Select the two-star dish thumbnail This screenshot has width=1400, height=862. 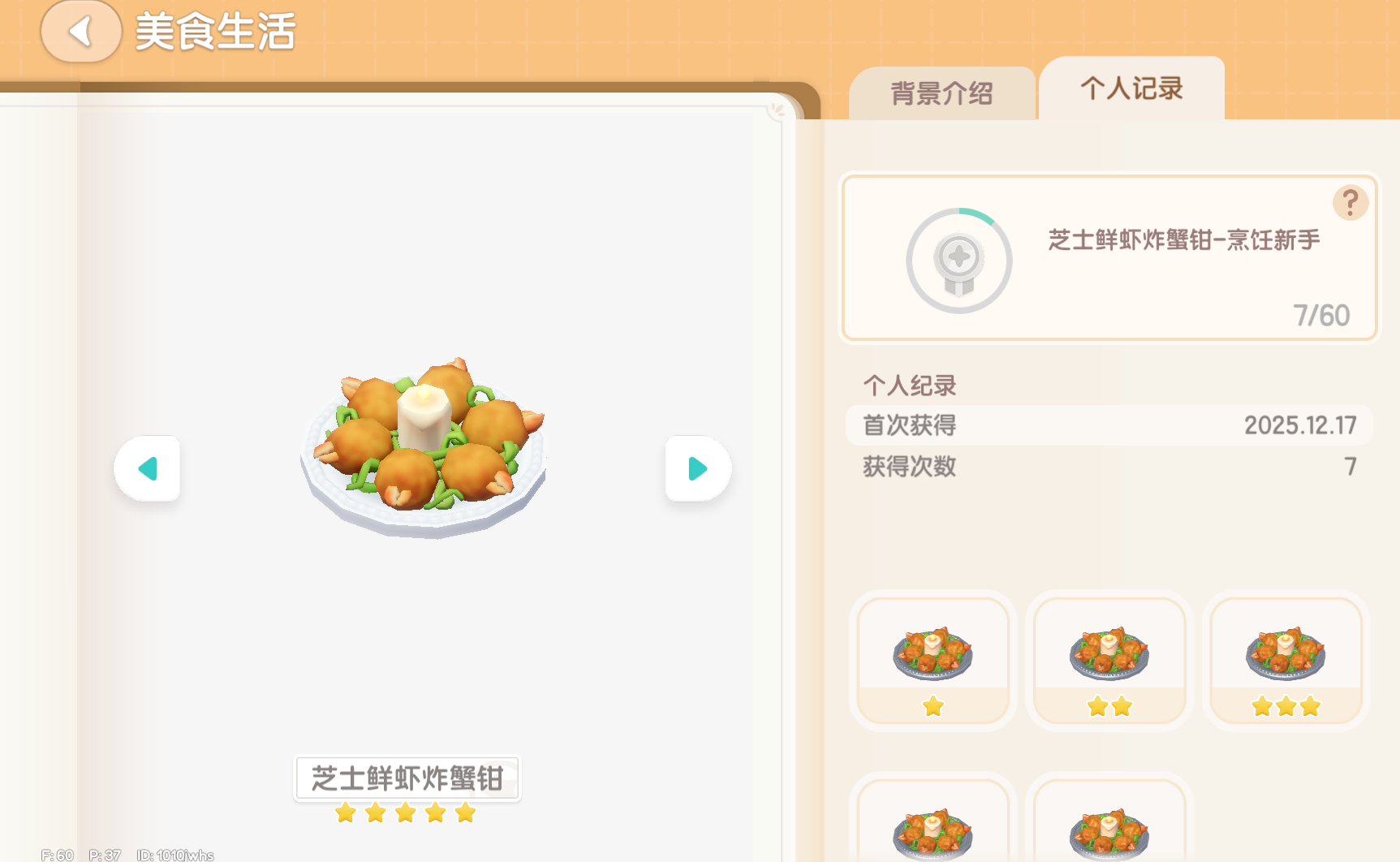1109,661
